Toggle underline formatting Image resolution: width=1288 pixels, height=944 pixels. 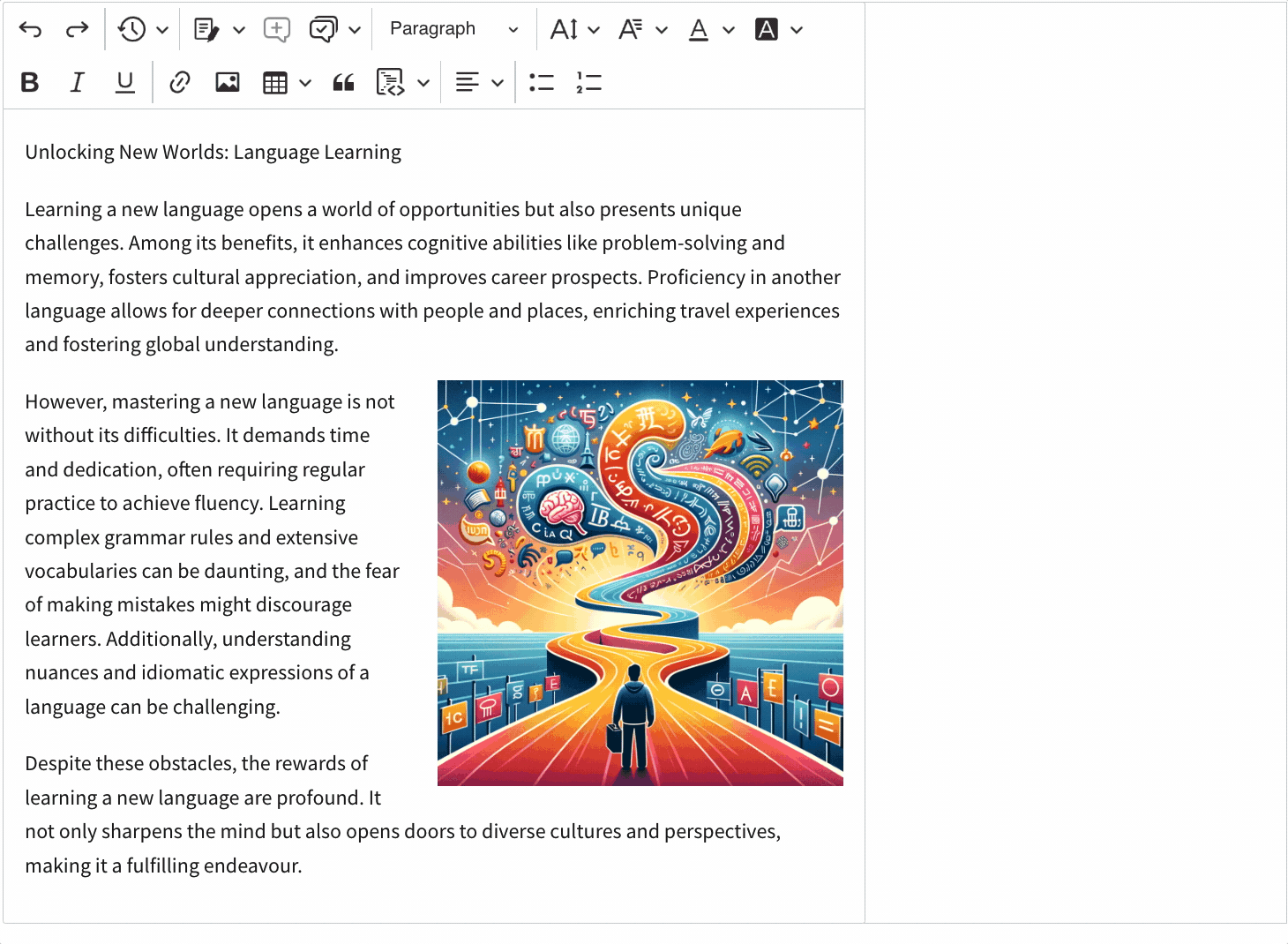click(x=125, y=83)
